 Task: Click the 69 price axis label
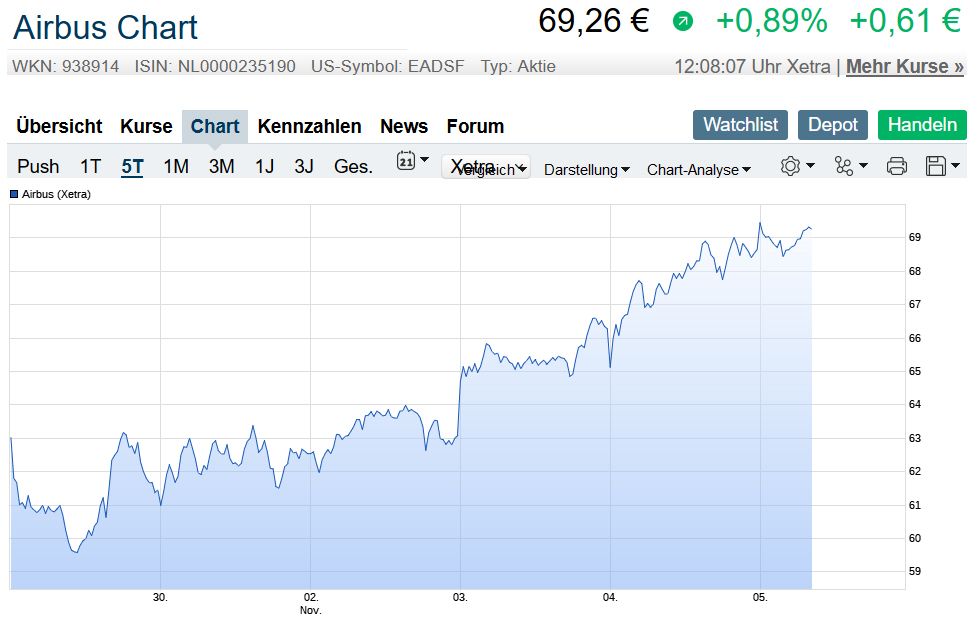click(x=914, y=237)
